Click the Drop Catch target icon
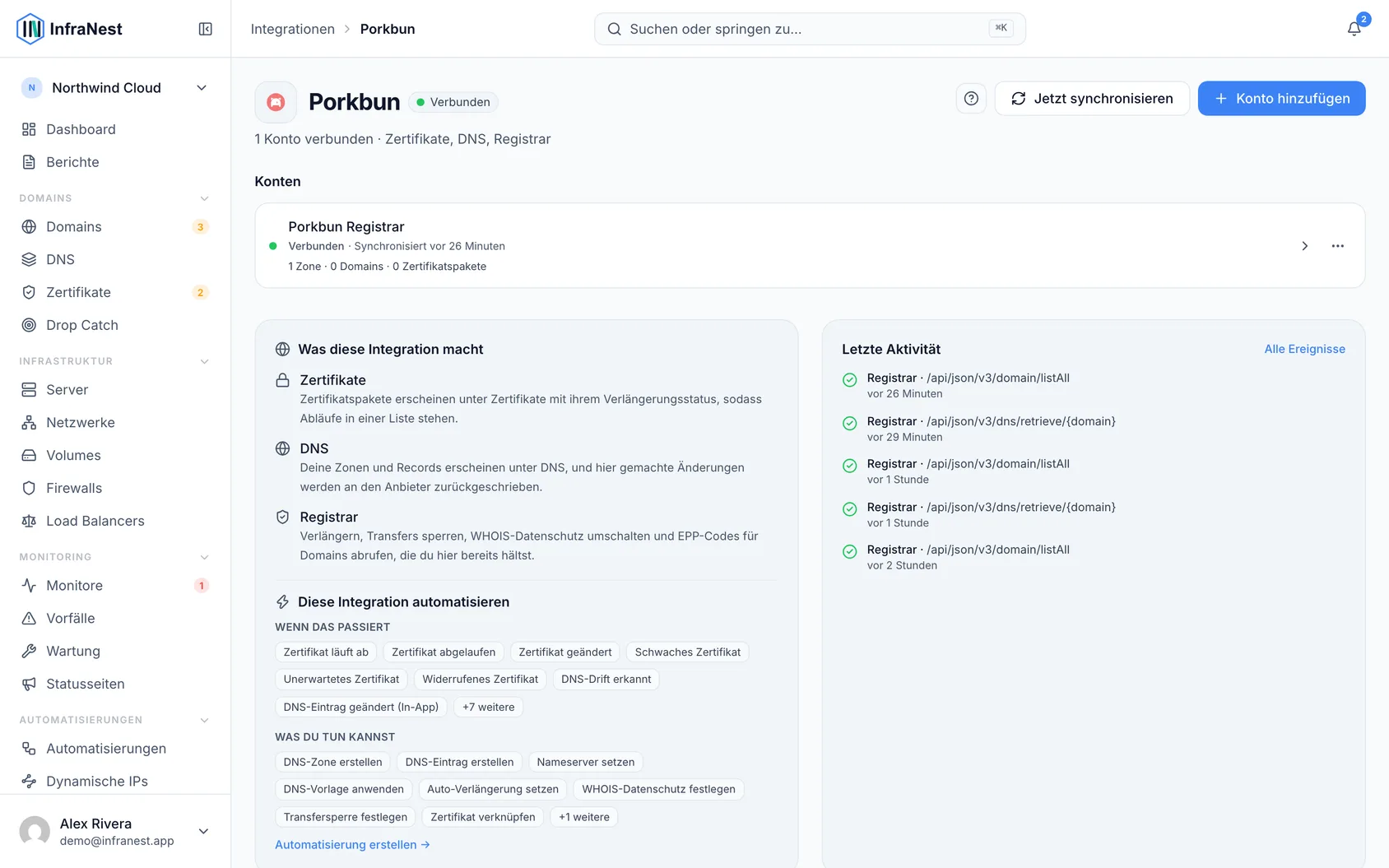The image size is (1389, 868). point(29,325)
